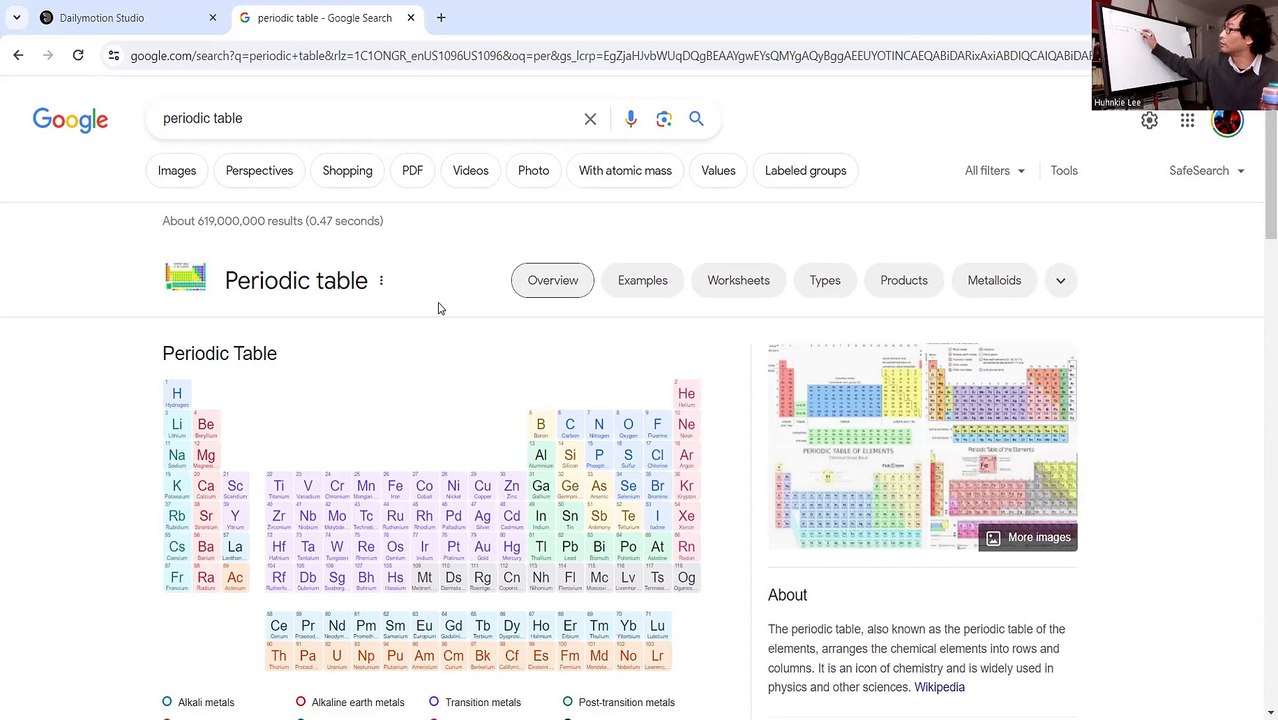Click the Helium He element cell
The image size is (1278, 720).
point(686,395)
